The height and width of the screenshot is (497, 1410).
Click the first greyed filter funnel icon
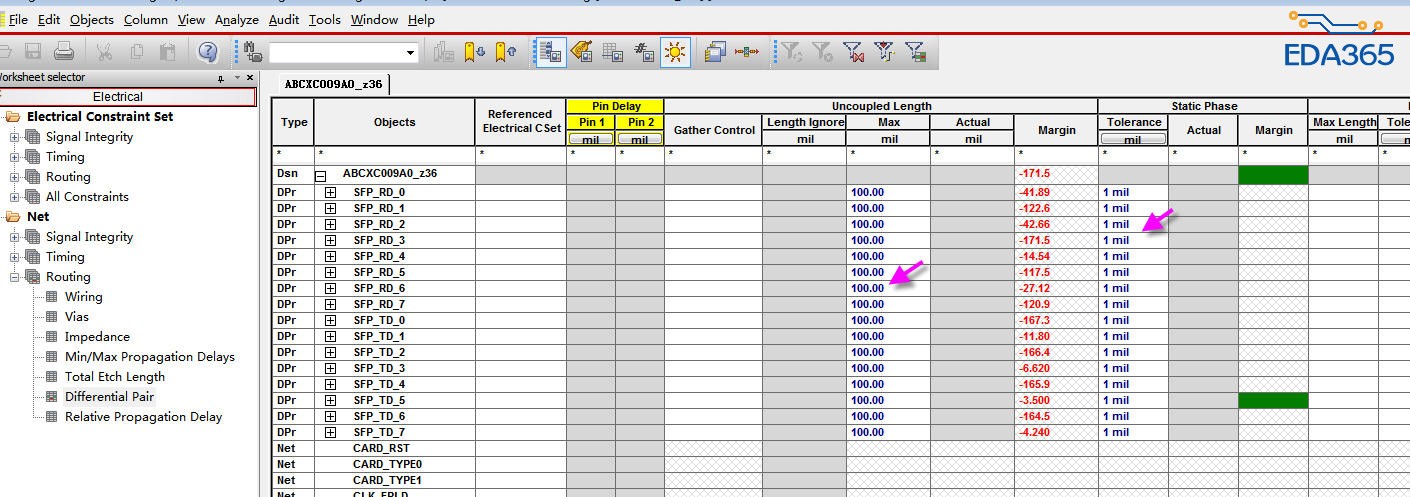tap(791, 52)
